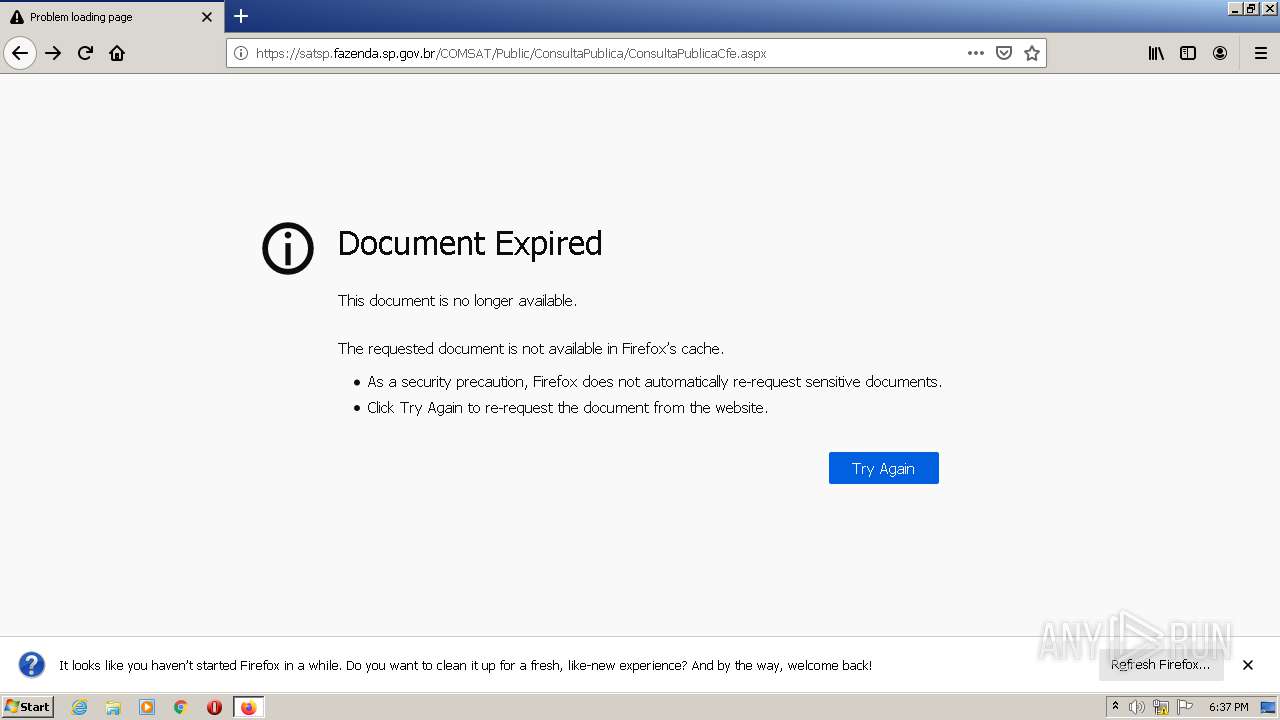The width and height of the screenshot is (1280, 720).
Task: Launch Internet Explorer from taskbar
Action: coord(79,707)
